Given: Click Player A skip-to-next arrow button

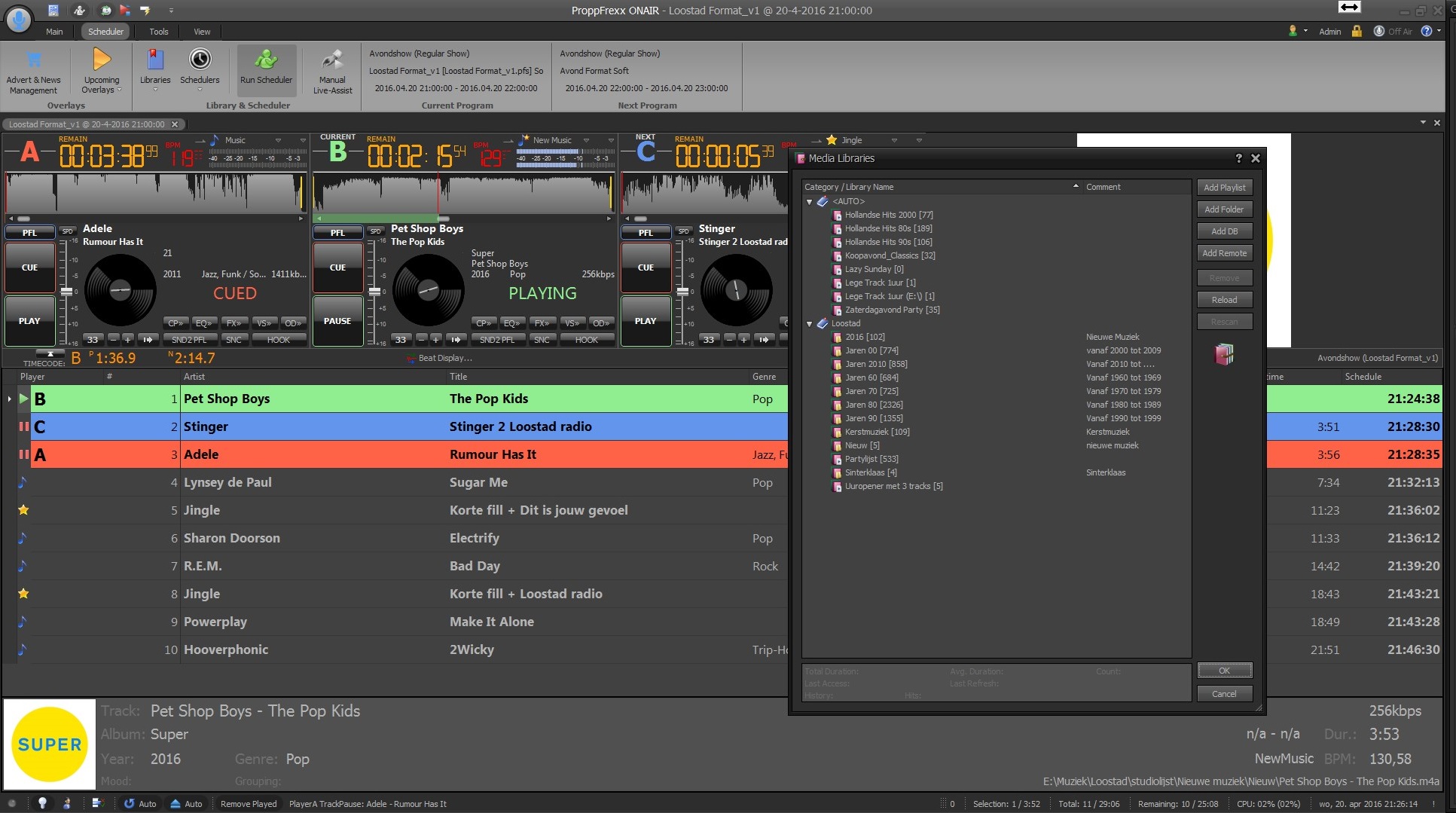Looking at the screenshot, I should click(x=148, y=340).
